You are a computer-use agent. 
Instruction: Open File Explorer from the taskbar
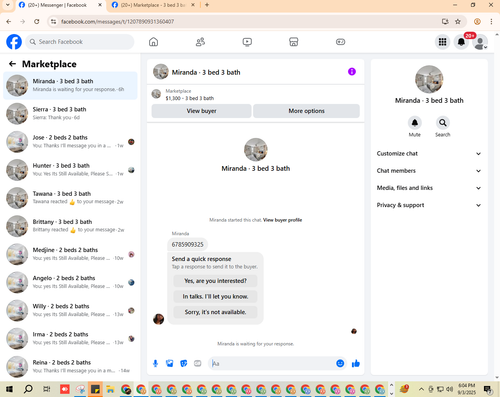(110, 389)
